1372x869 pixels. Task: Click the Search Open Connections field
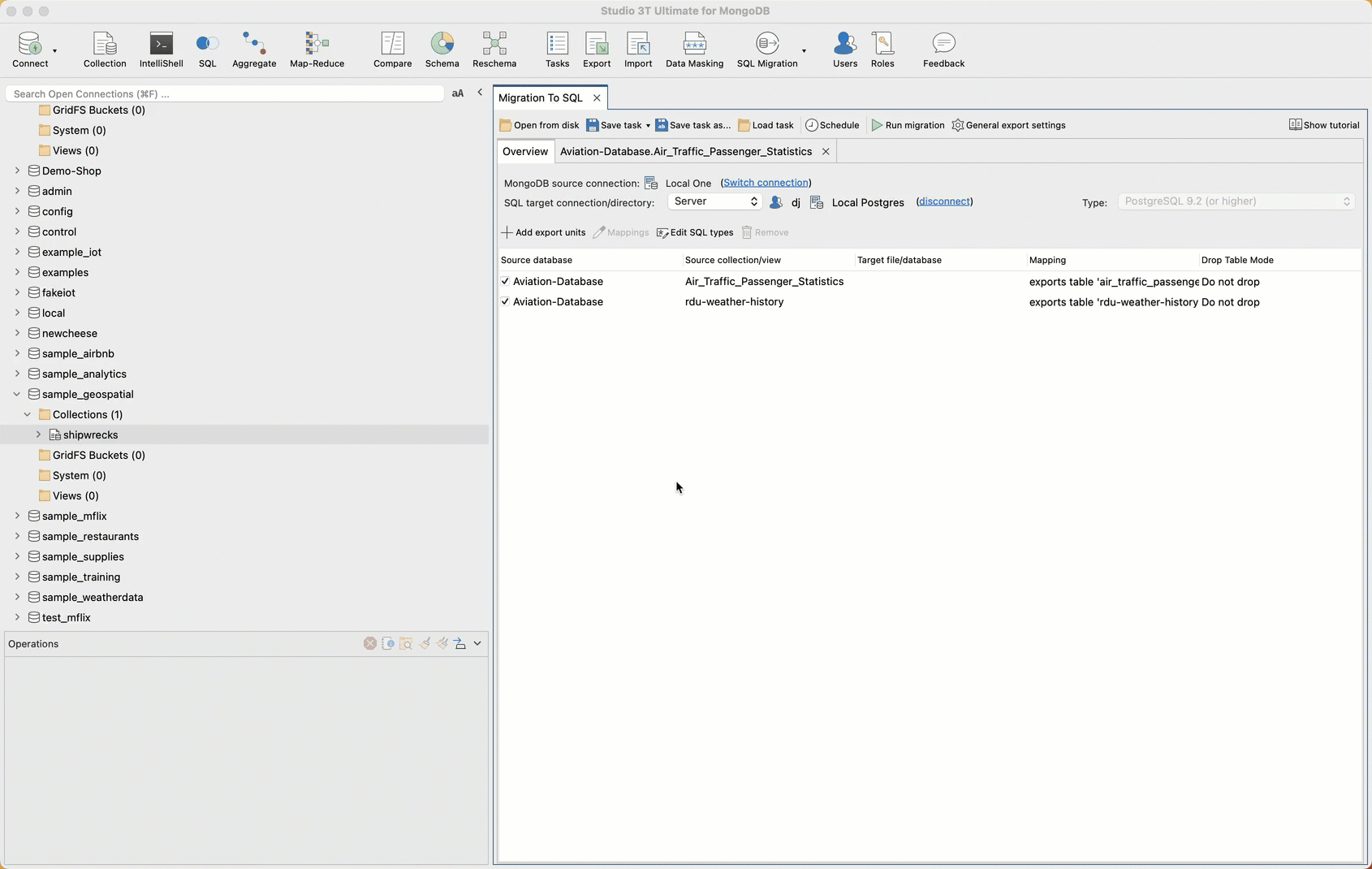click(x=225, y=93)
